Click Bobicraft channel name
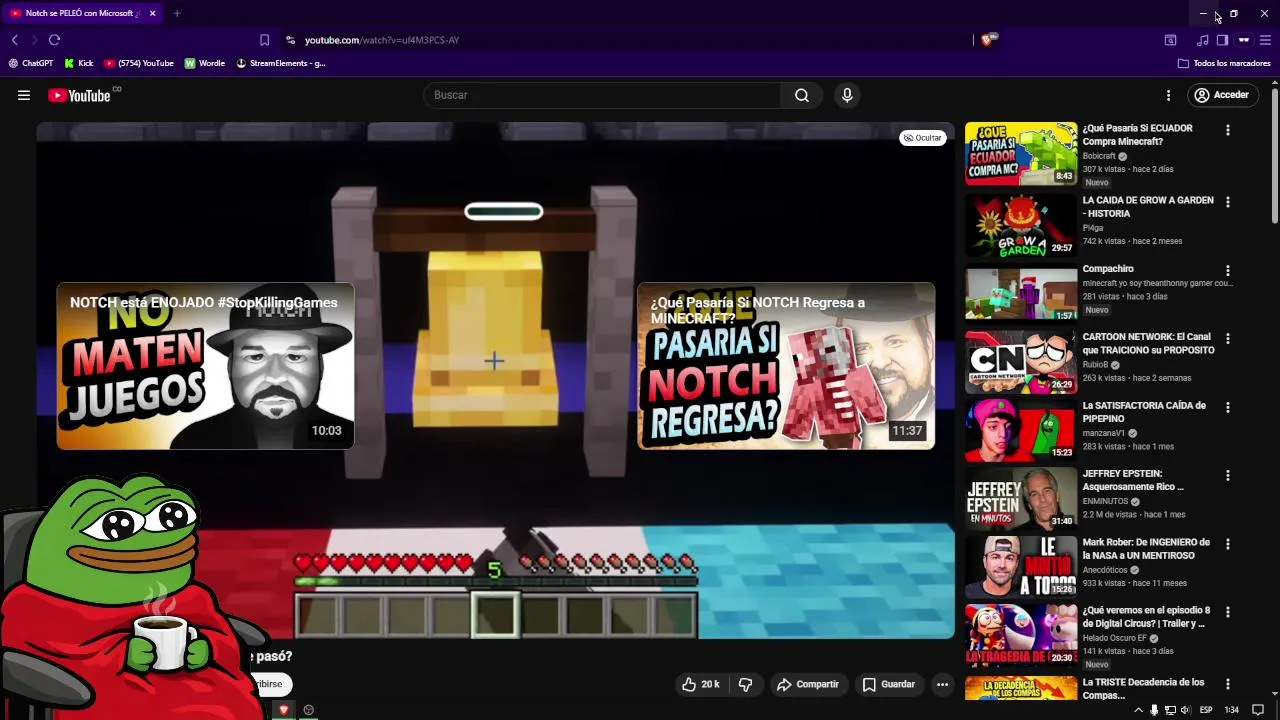 (1099, 156)
